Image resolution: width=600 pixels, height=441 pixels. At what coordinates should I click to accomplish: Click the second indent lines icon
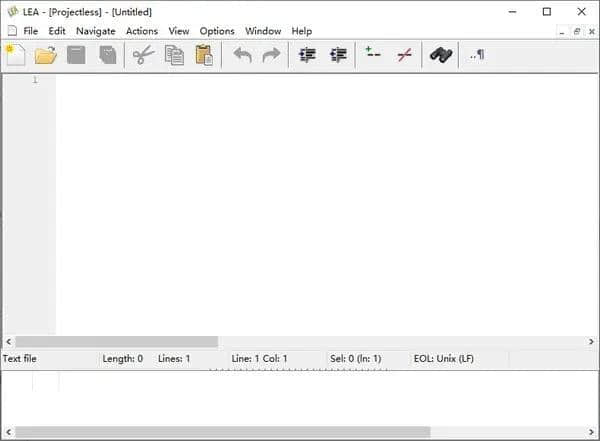[x=338, y=55]
